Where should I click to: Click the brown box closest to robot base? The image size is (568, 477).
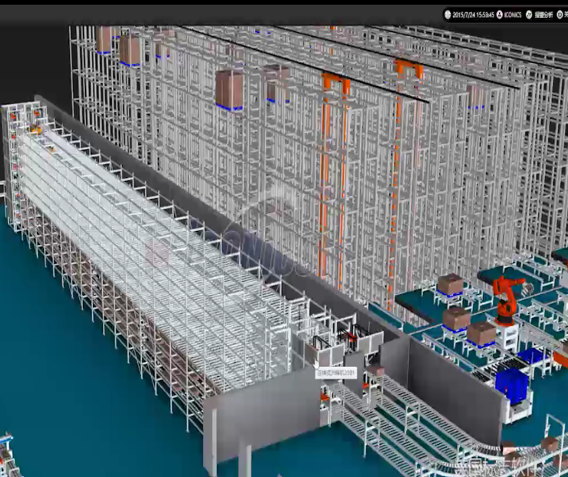481,333
